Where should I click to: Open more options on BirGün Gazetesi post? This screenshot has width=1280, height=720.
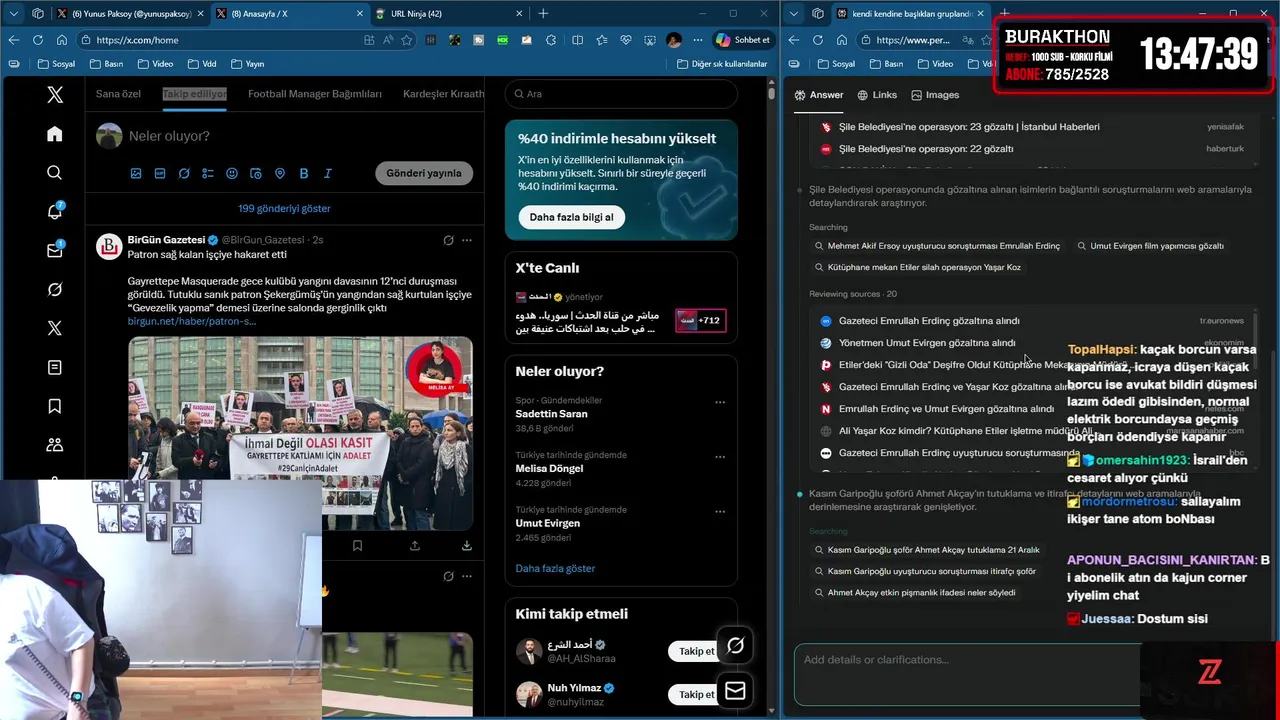[x=466, y=240]
